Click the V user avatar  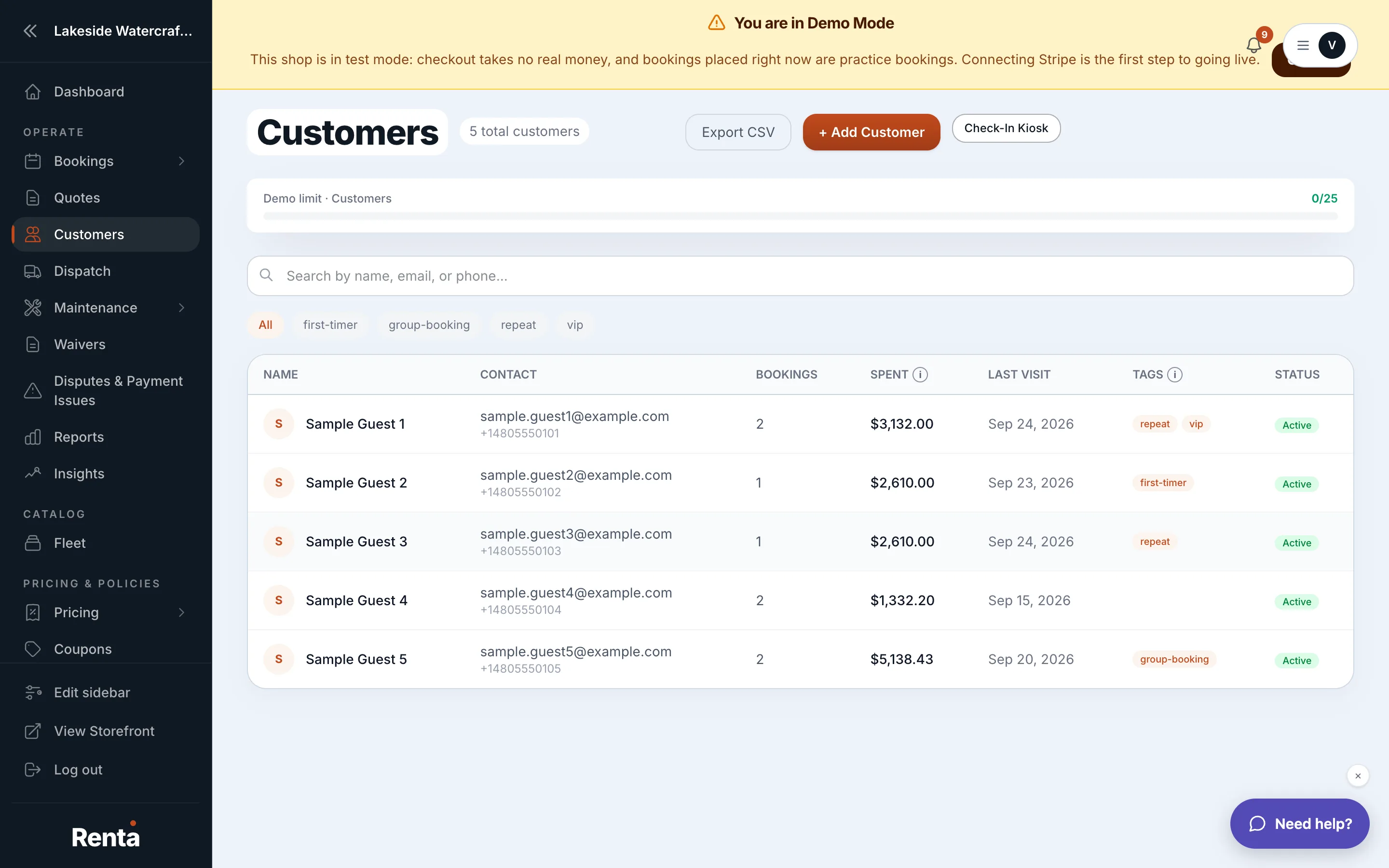[x=1332, y=45]
